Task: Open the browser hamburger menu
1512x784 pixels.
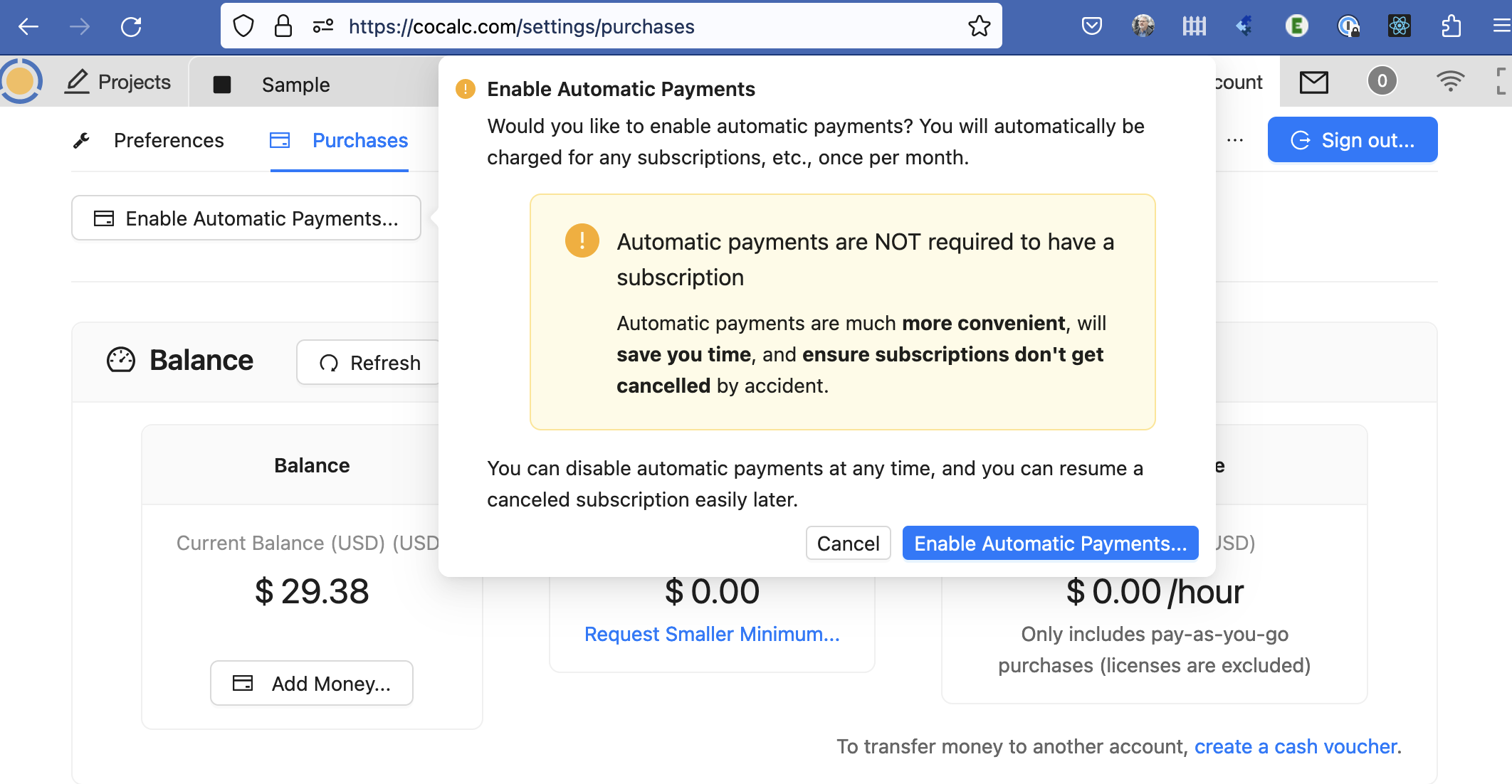Action: 1501,26
